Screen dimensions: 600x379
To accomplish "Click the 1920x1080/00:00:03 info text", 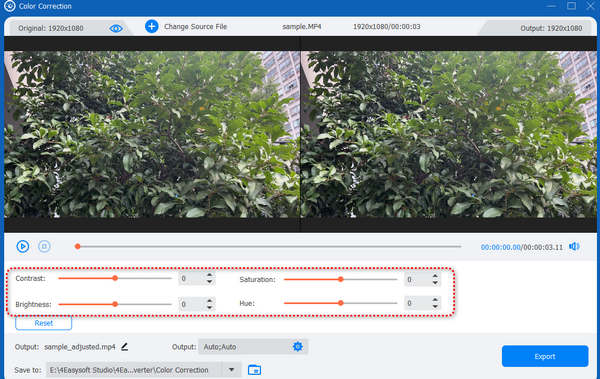I will (x=386, y=26).
